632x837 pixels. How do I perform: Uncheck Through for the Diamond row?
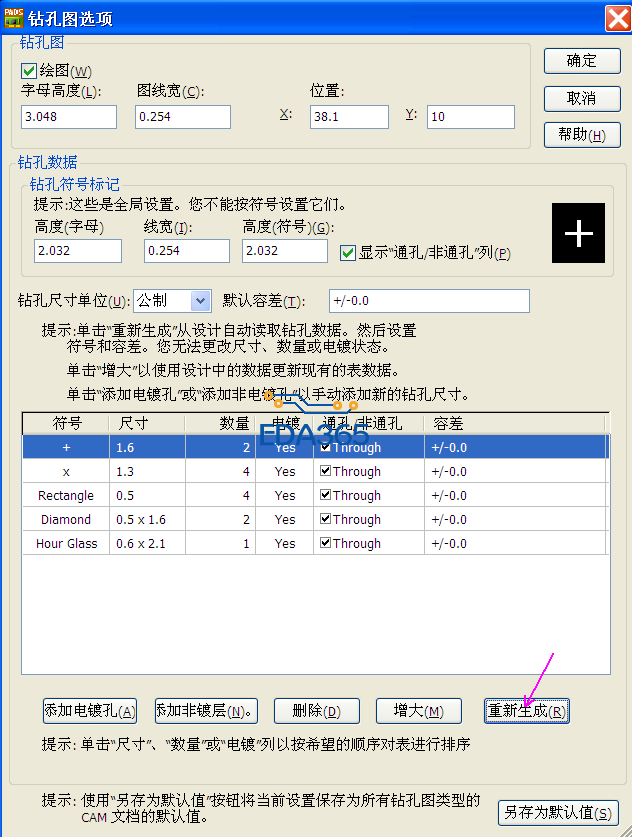(325, 519)
